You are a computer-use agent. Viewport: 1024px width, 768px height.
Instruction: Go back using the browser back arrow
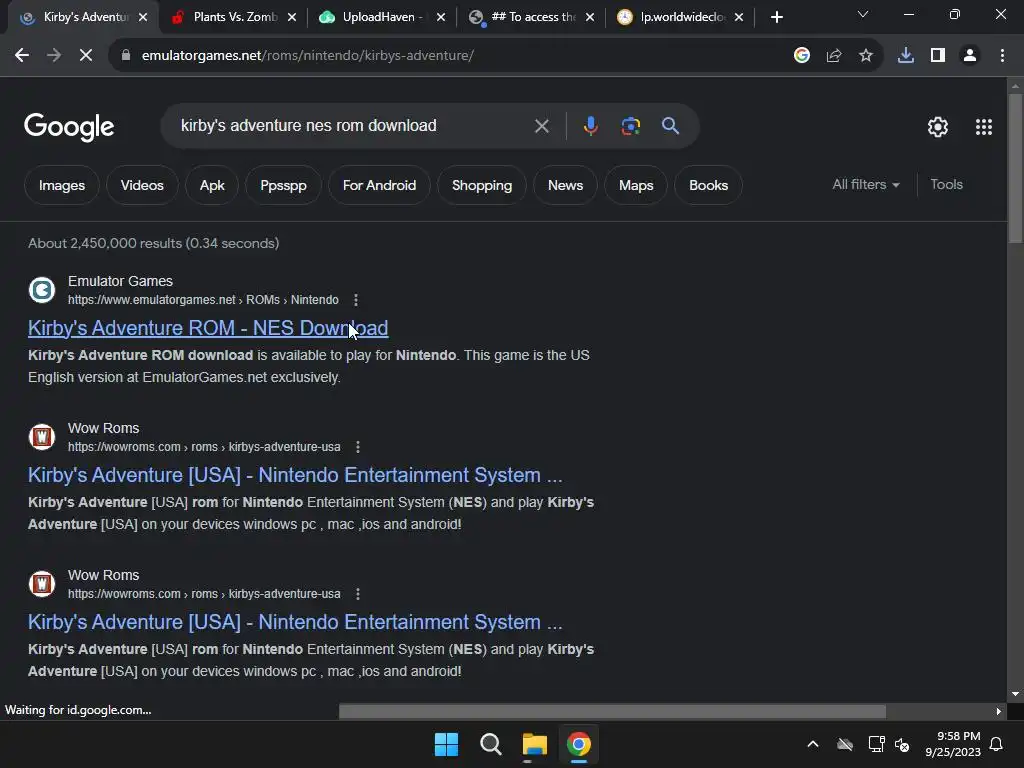22,56
